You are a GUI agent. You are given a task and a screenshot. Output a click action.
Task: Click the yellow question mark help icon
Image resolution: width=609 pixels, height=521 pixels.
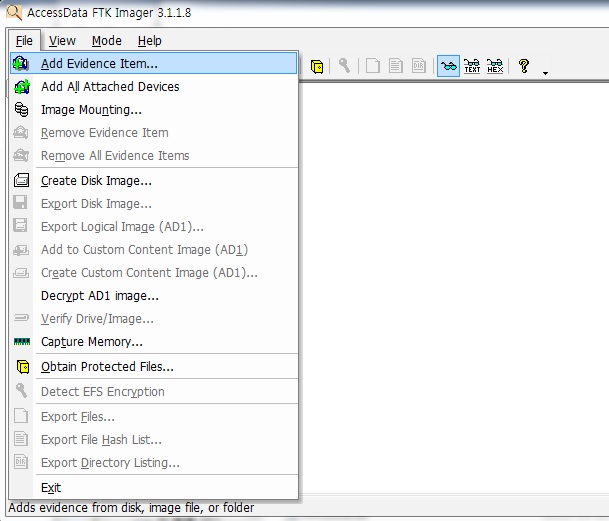click(x=524, y=66)
